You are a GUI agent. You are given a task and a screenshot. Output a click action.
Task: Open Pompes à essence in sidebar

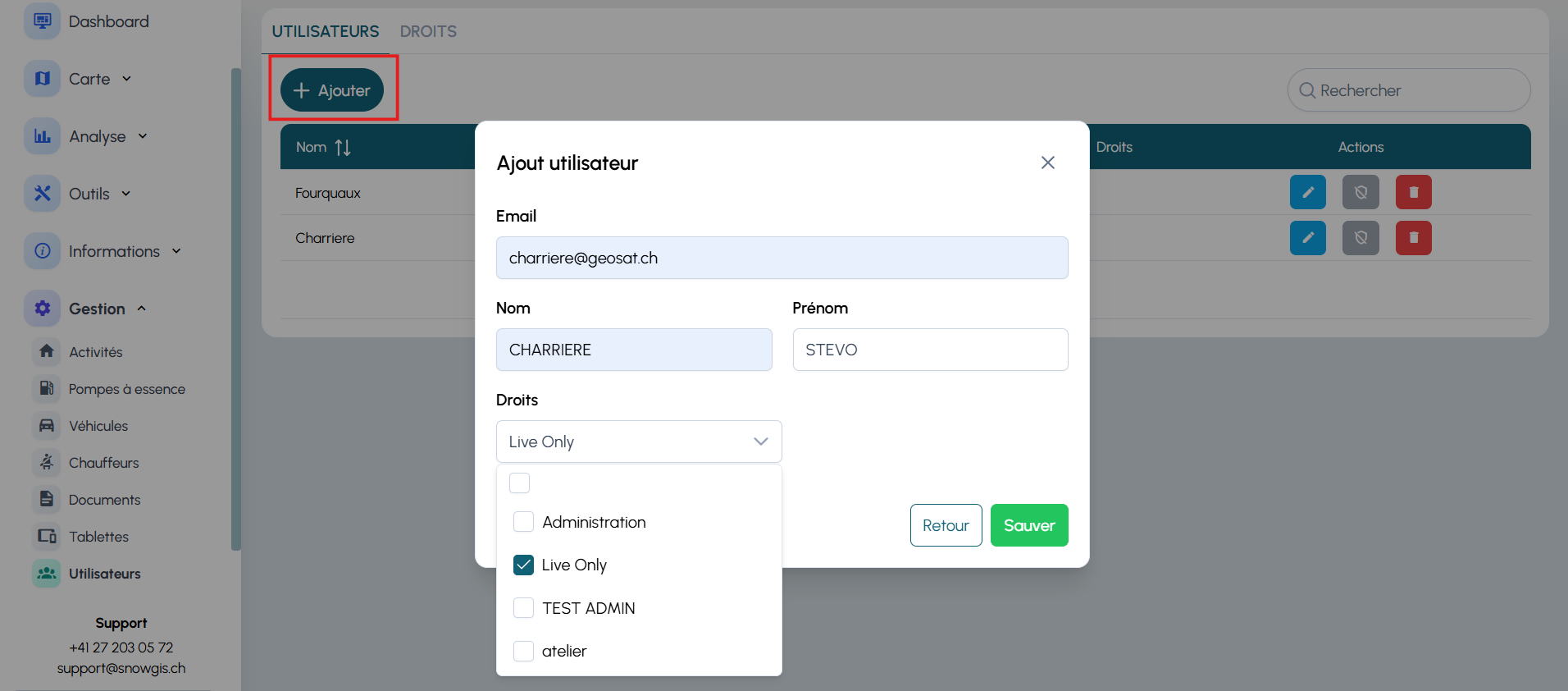tap(126, 389)
